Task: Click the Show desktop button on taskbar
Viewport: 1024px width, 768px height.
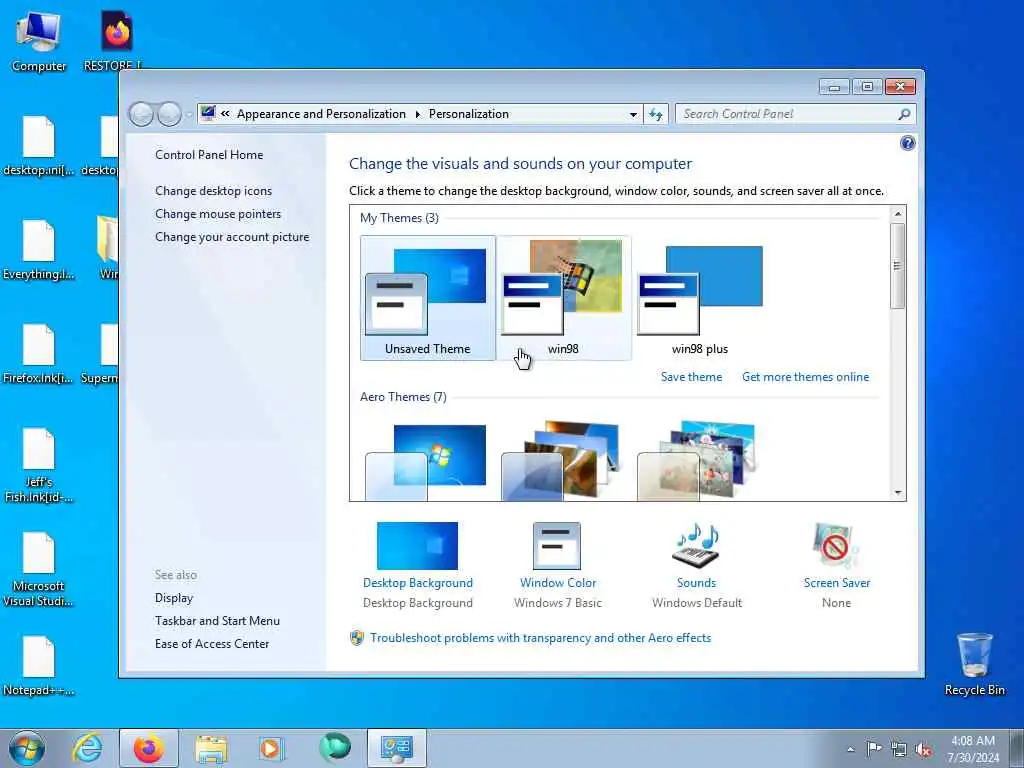Action: 1016,748
